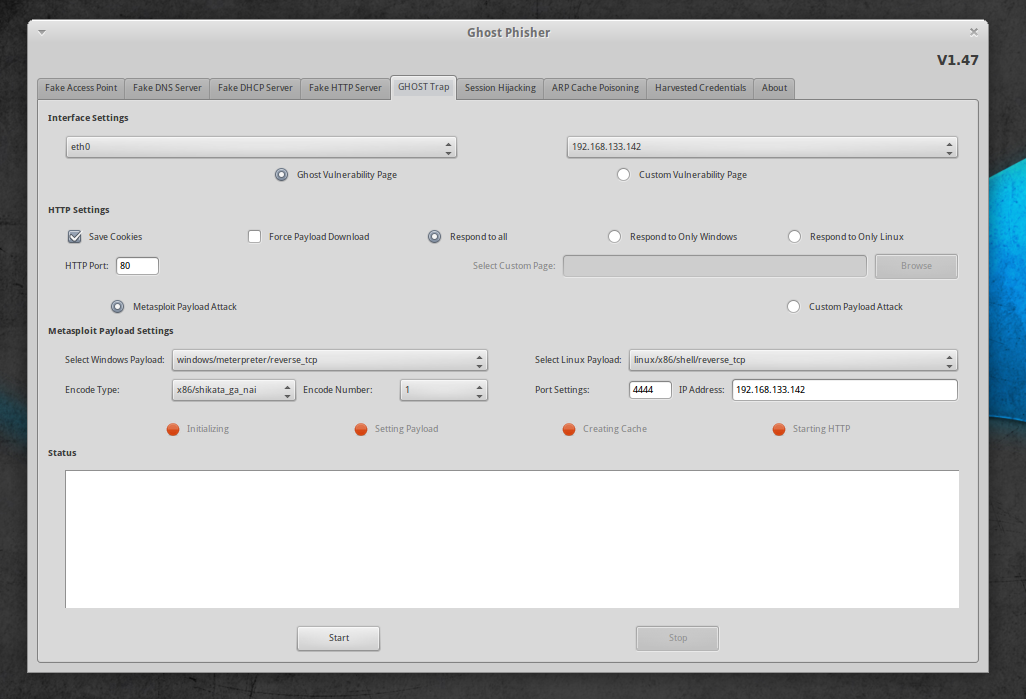Expand the Select Linux Payload dropdown

click(793, 360)
